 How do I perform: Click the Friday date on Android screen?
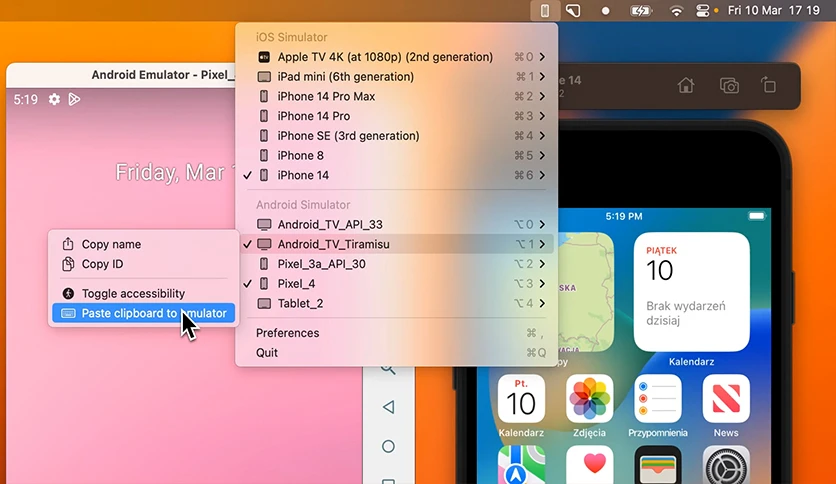175,172
